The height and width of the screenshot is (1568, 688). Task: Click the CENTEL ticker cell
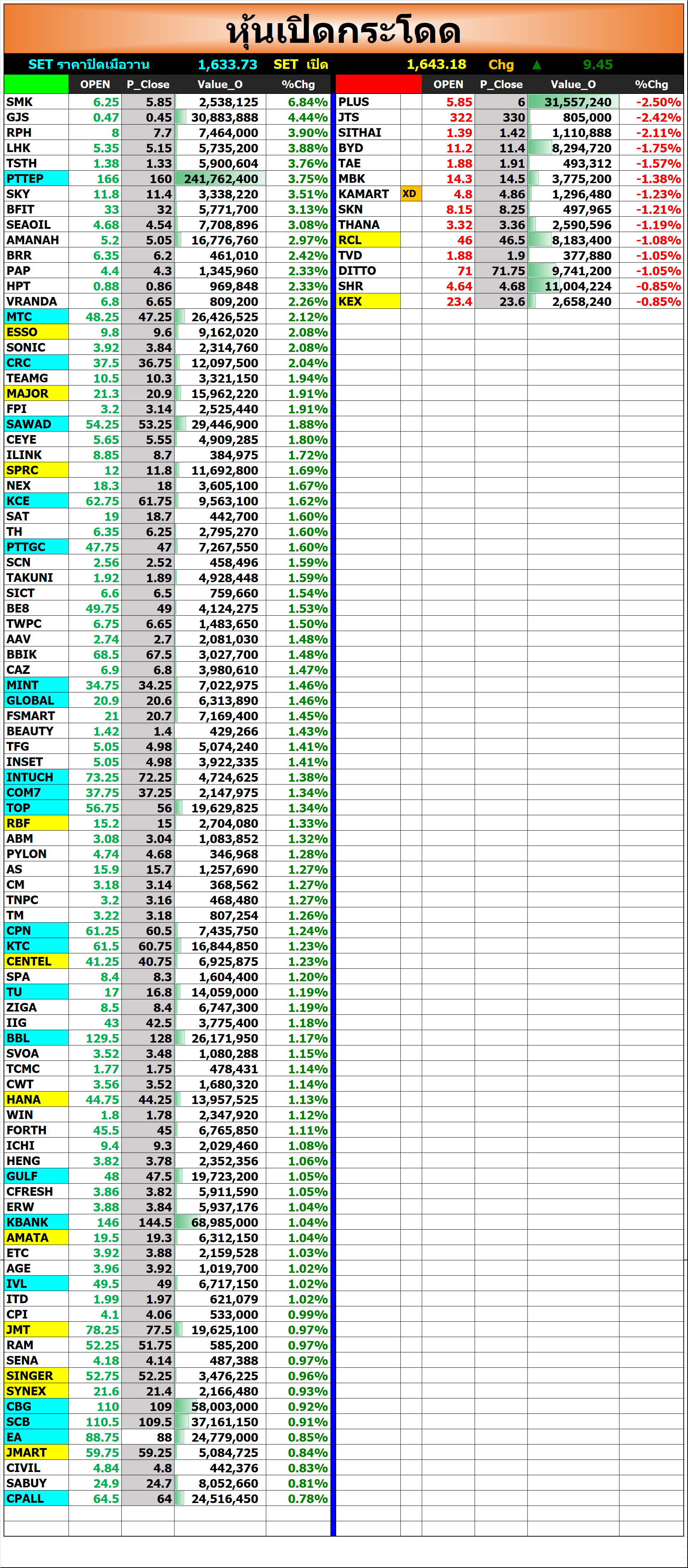pos(36,961)
